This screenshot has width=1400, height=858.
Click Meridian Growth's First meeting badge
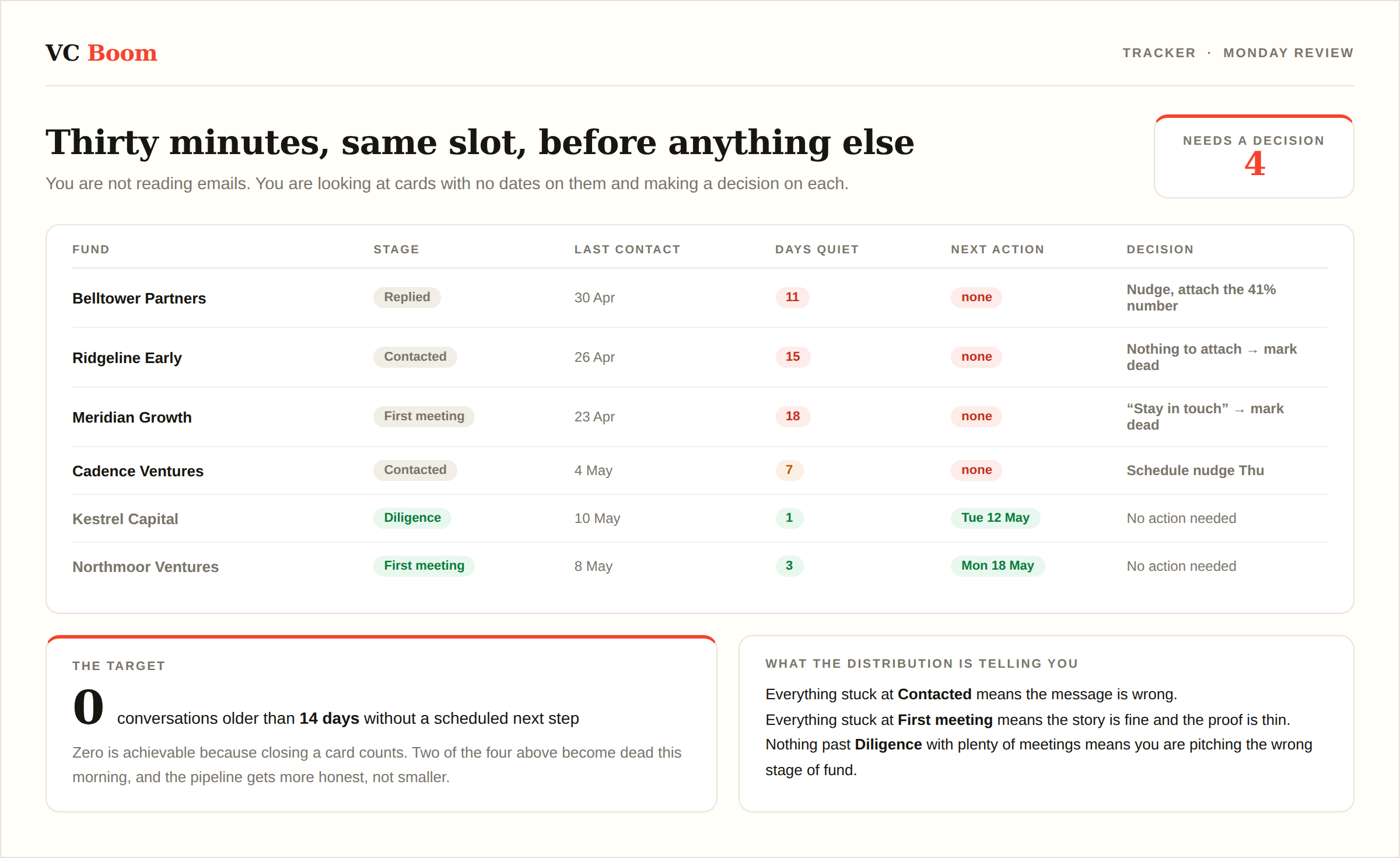tap(424, 416)
